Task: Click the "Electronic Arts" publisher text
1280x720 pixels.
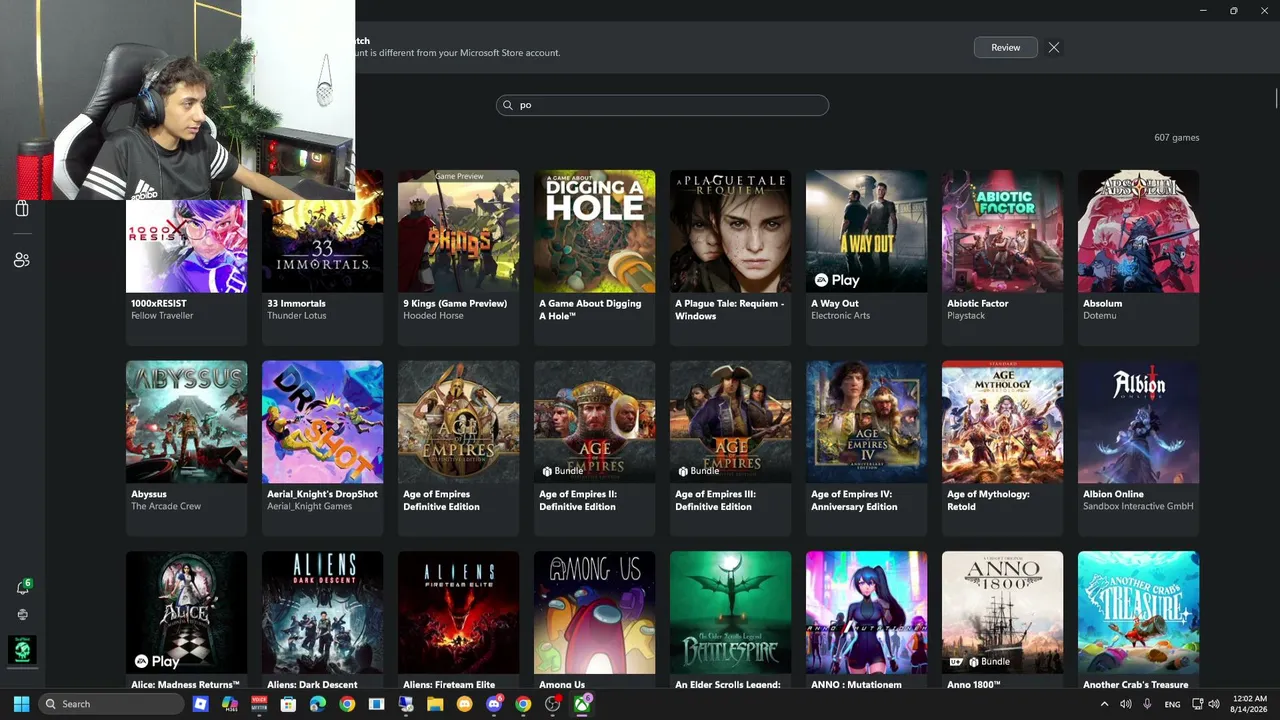Action: [840, 316]
